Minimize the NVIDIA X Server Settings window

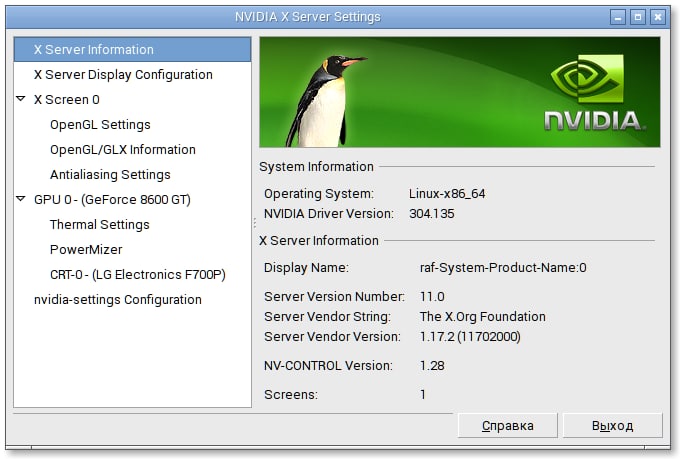click(618, 17)
